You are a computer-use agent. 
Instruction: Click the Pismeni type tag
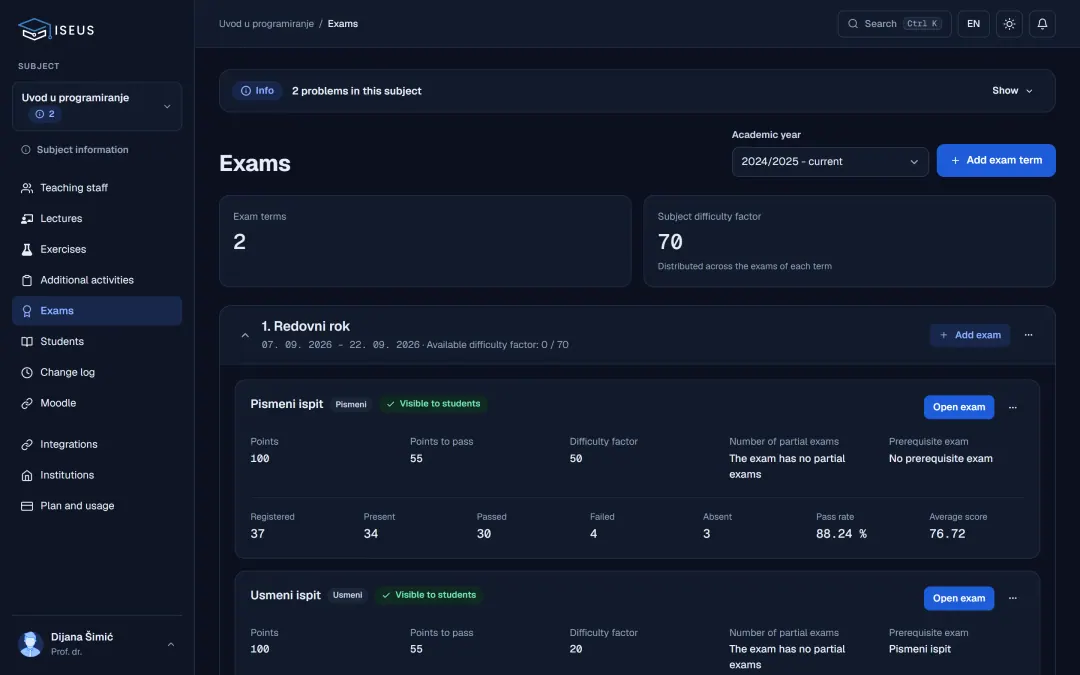pyautogui.click(x=351, y=404)
